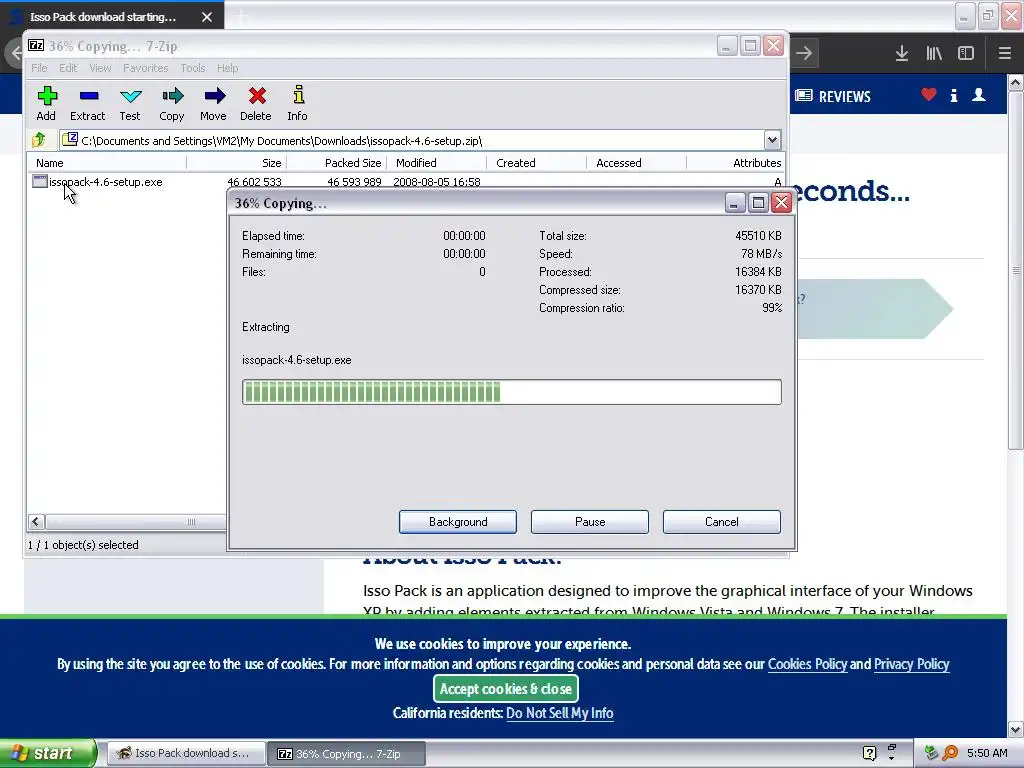
Task: Toggle Firefox sidebar icon
Action: click(966, 54)
